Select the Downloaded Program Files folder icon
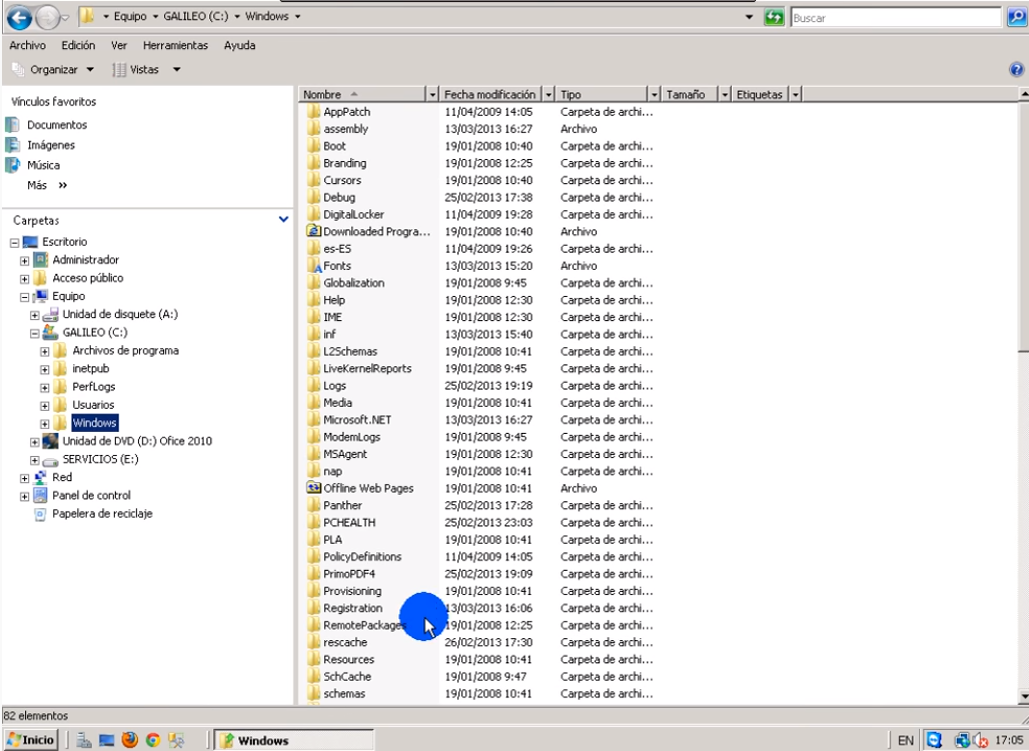The width and height of the screenshot is (1029, 751). [314, 231]
